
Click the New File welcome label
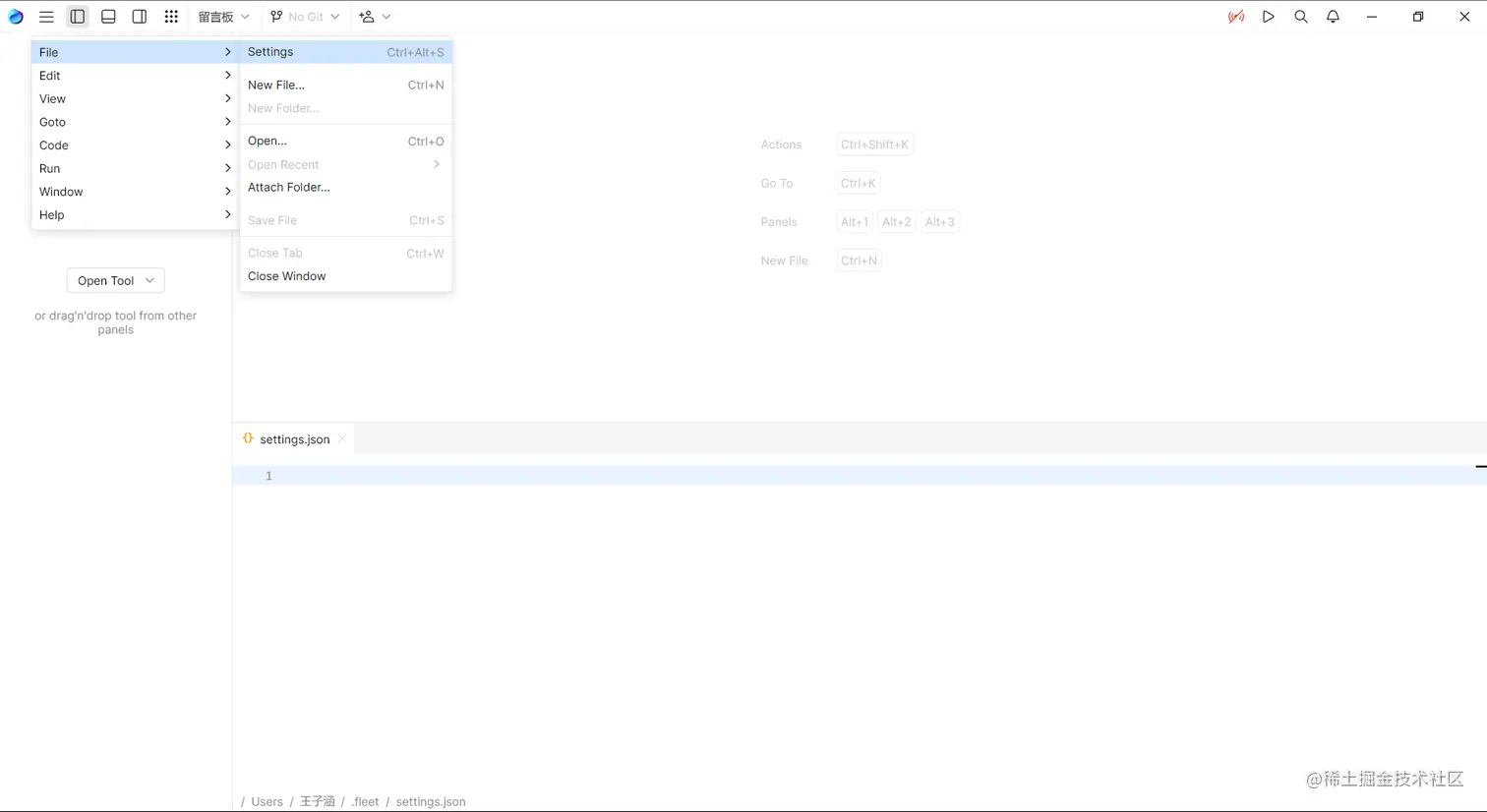coord(784,261)
